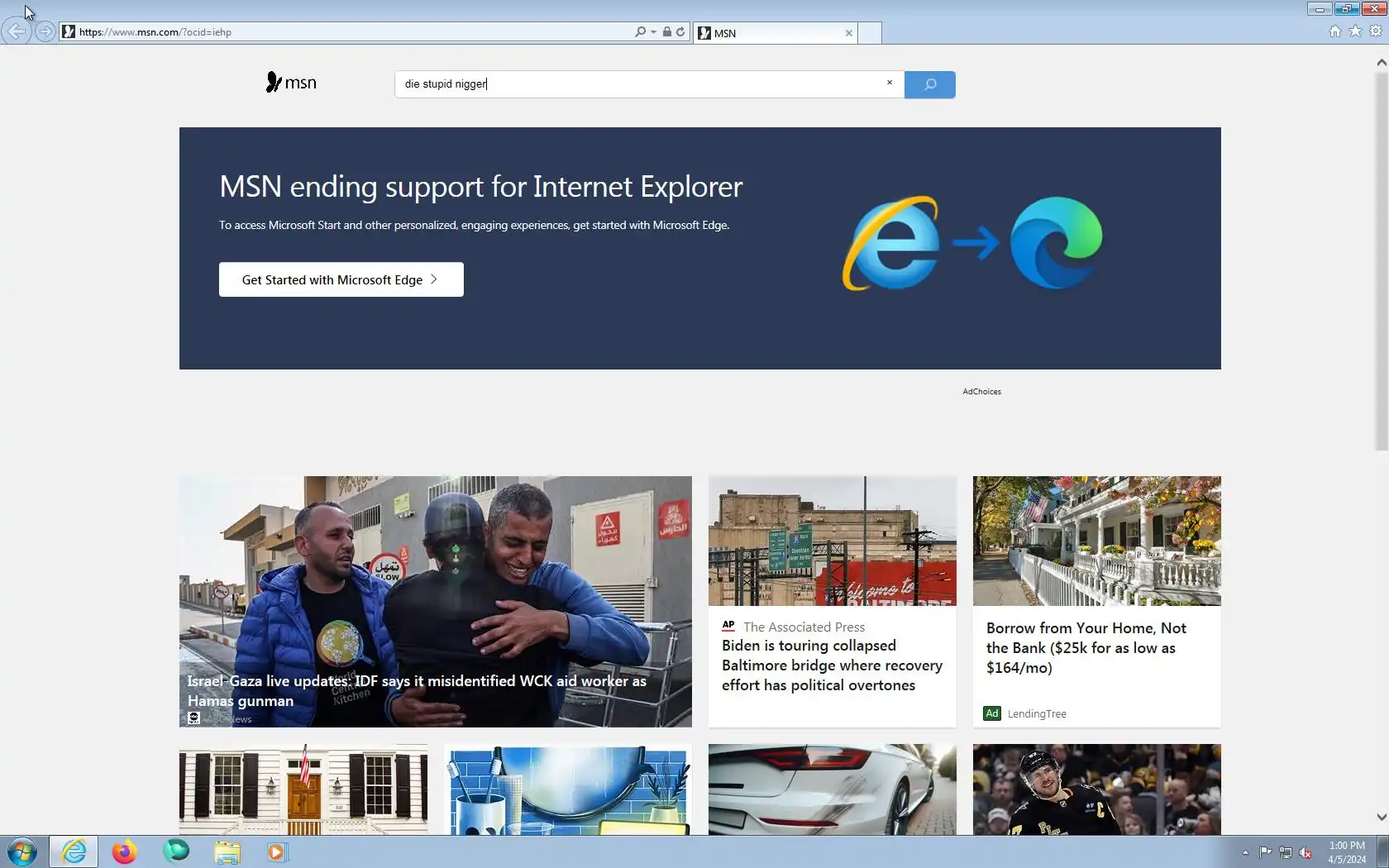Screen dimensions: 1389x868
Task: Open the AdChoices link
Action: [x=981, y=392]
